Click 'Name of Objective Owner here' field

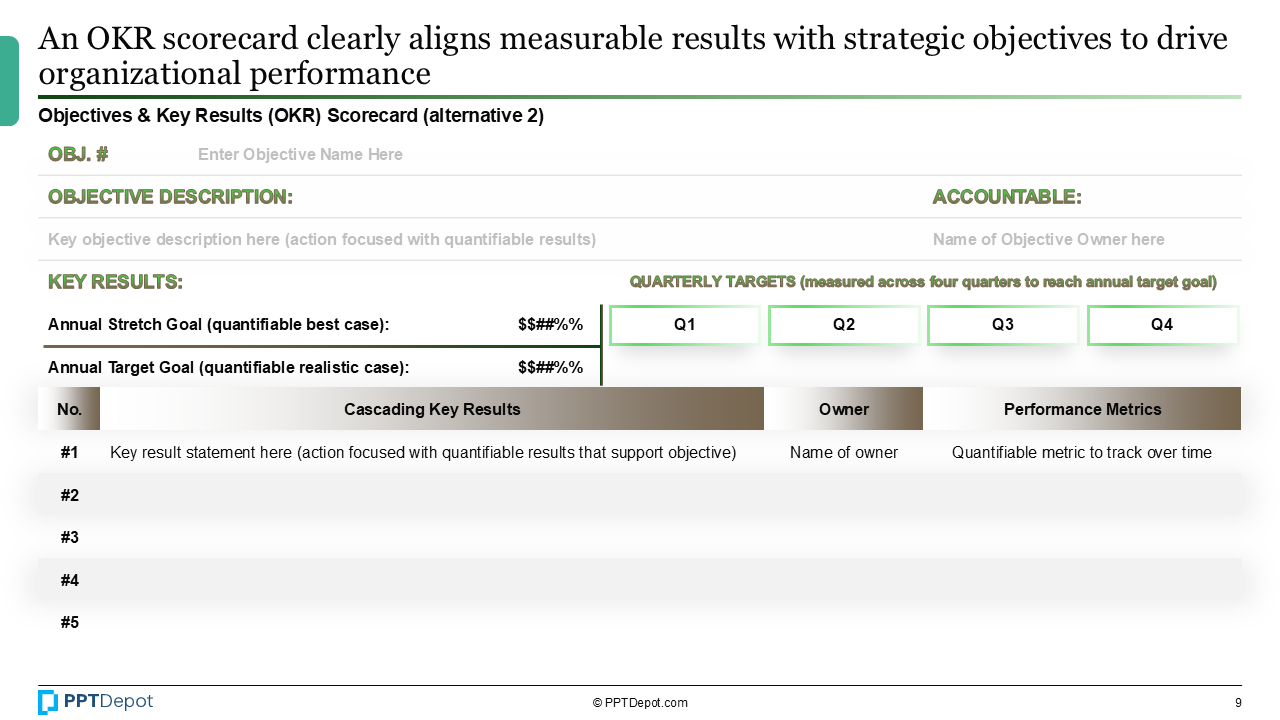pos(1049,240)
